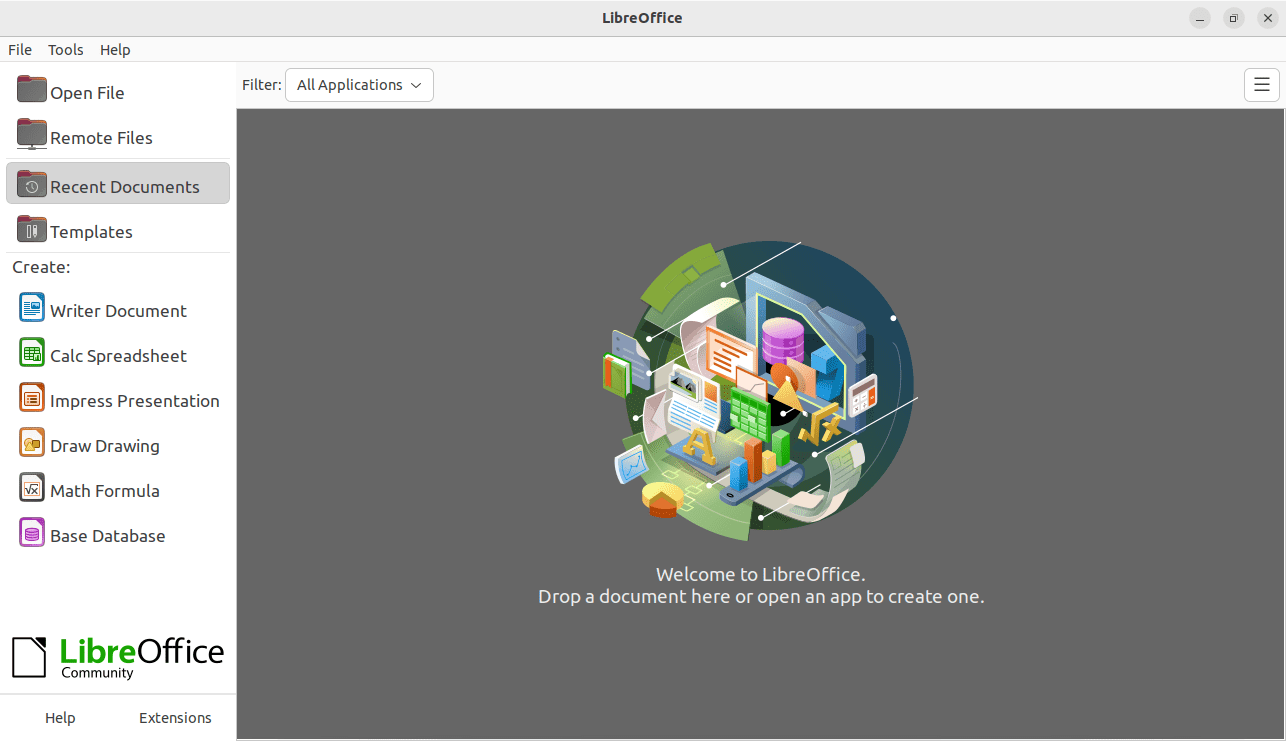Open the All Applications filter dropdown
The width and height of the screenshot is (1286, 741).
point(358,85)
